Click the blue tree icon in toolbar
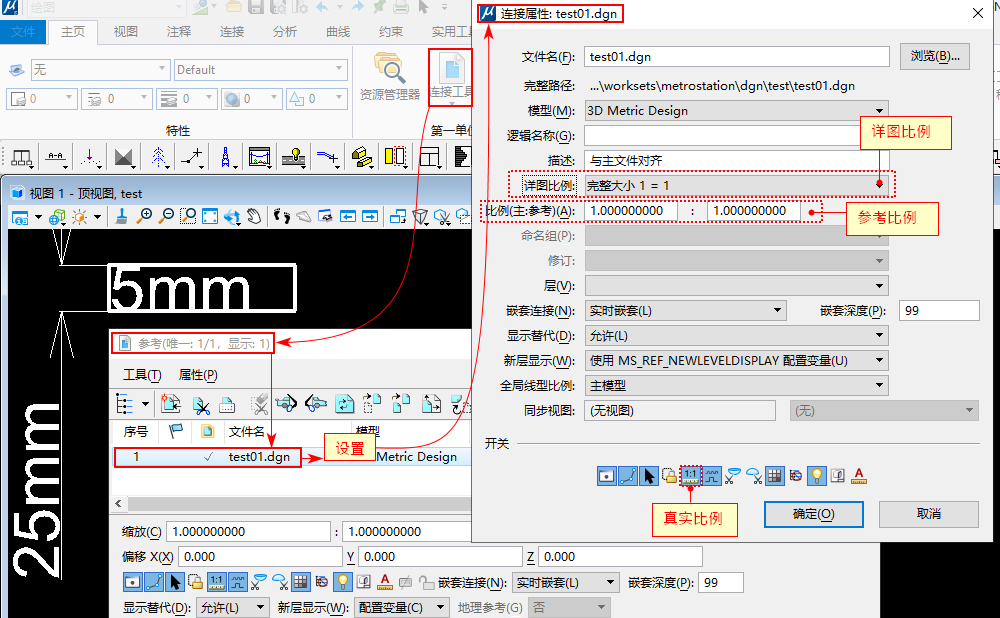Screen dimensions: 1000x618 click(x=159, y=156)
